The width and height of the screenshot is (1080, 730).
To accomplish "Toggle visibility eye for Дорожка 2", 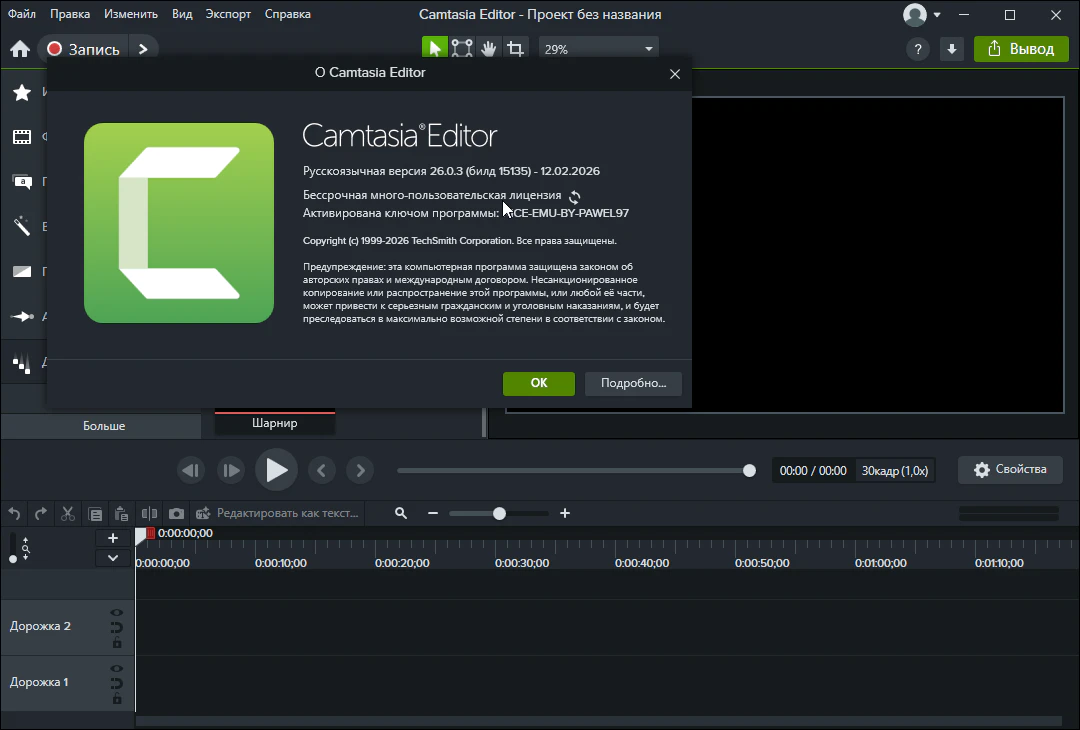I will pyautogui.click(x=117, y=613).
